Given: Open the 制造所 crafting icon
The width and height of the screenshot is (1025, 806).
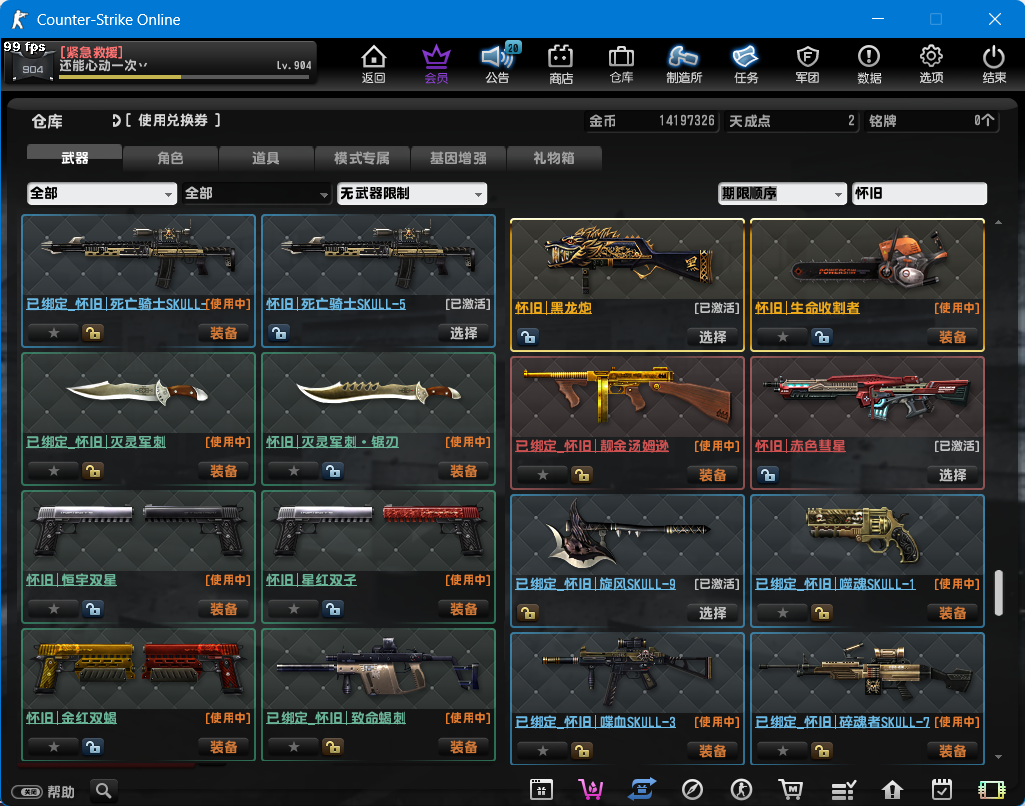Looking at the screenshot, I should tap(684, 63).
